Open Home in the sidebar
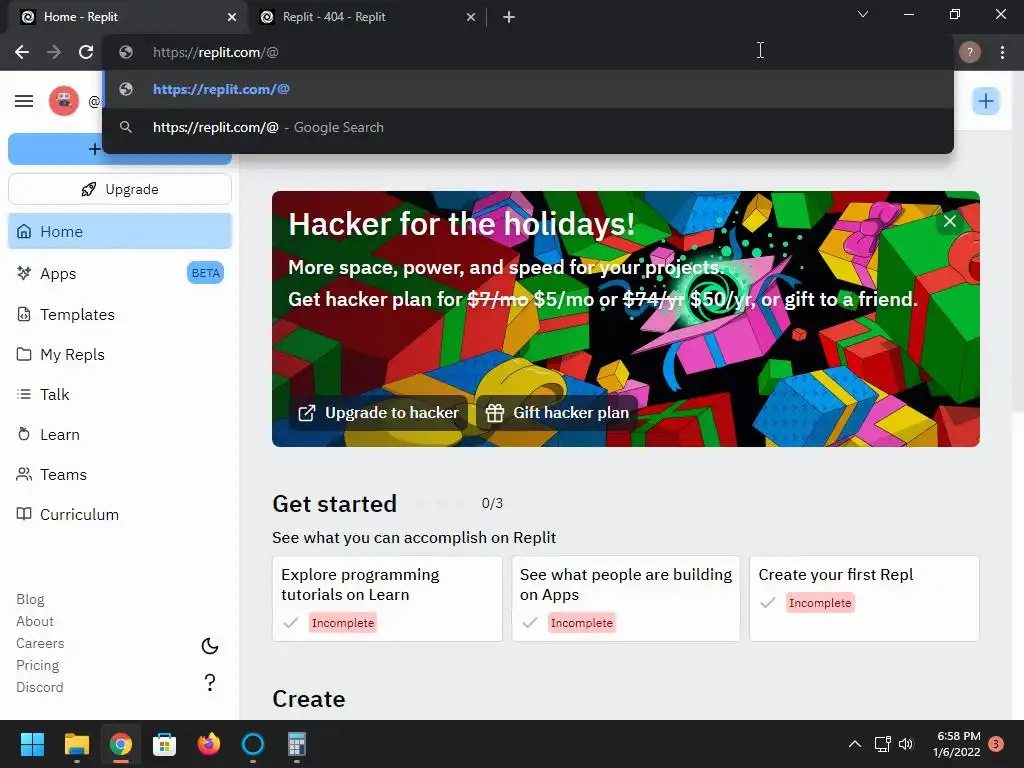 pos(120,231)
